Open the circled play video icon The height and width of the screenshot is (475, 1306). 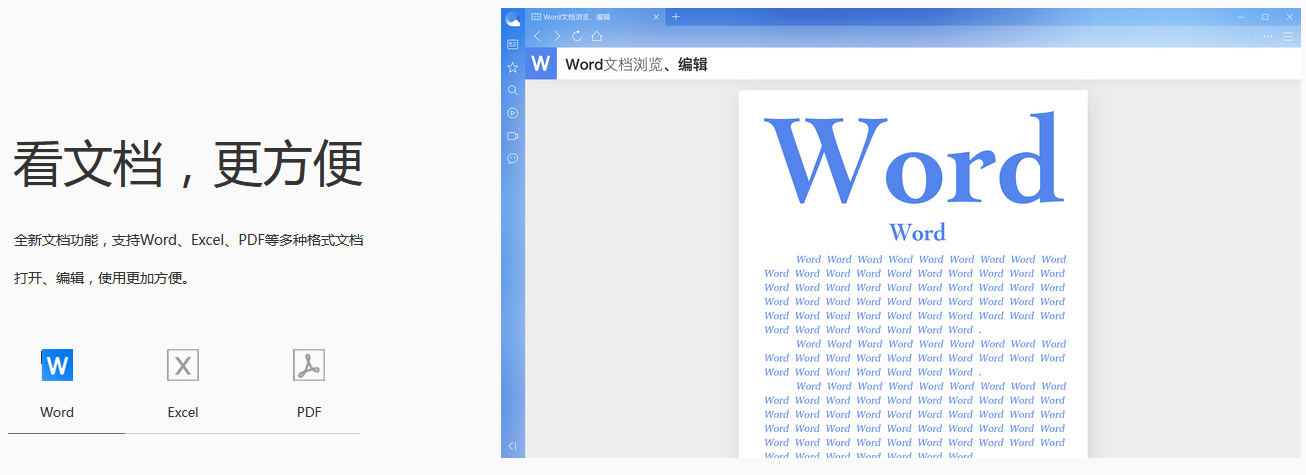coord(513,113)
